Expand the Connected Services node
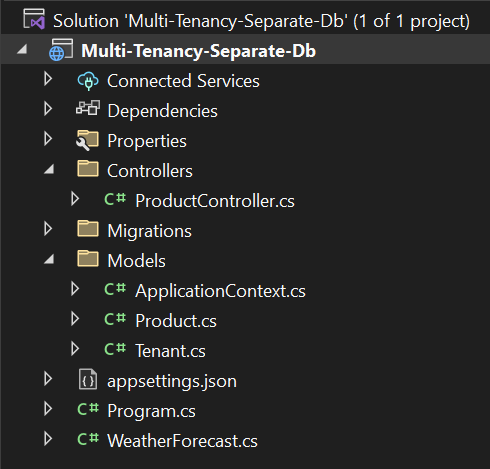Screen dimensions: 490x469 (48, 79)
